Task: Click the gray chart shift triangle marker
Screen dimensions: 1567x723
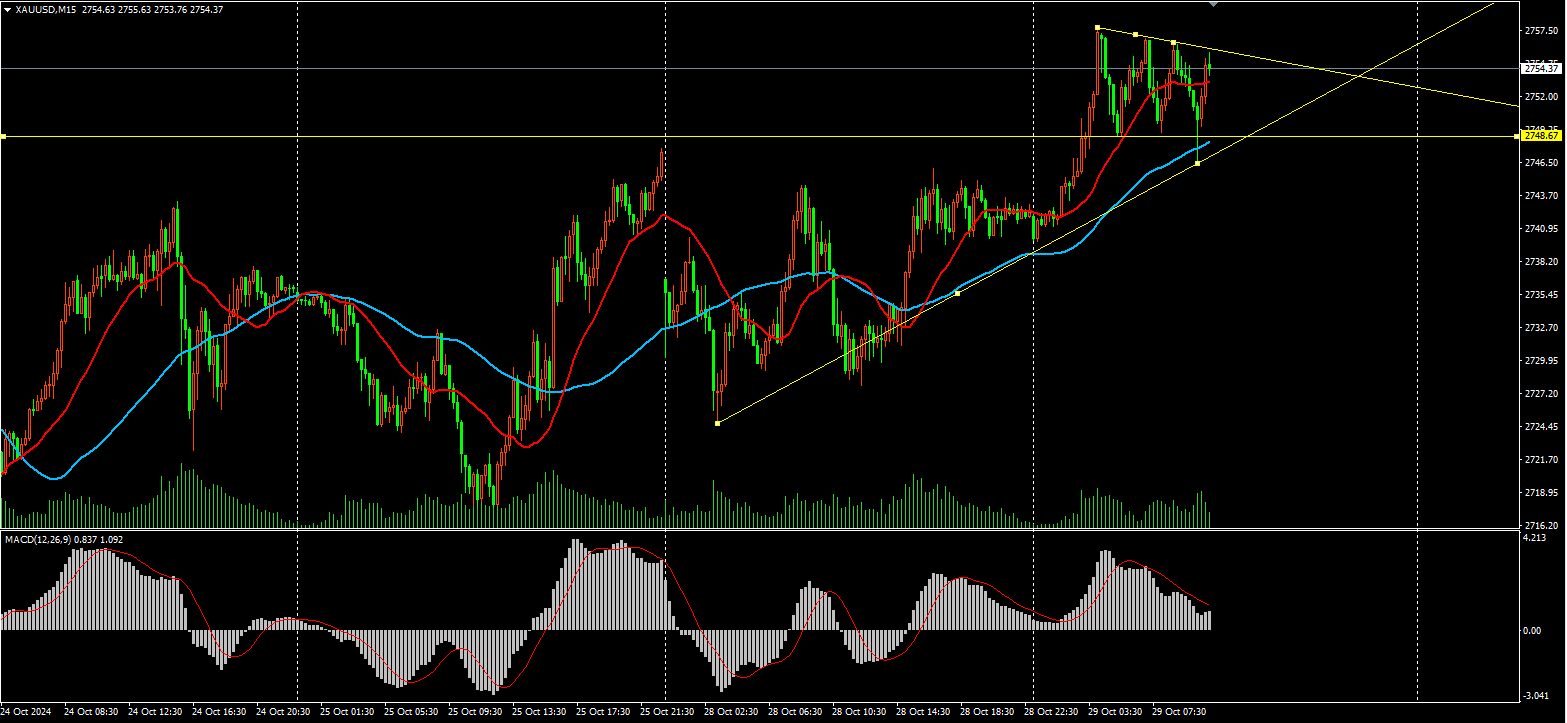Action: (x=1213, y=4)
